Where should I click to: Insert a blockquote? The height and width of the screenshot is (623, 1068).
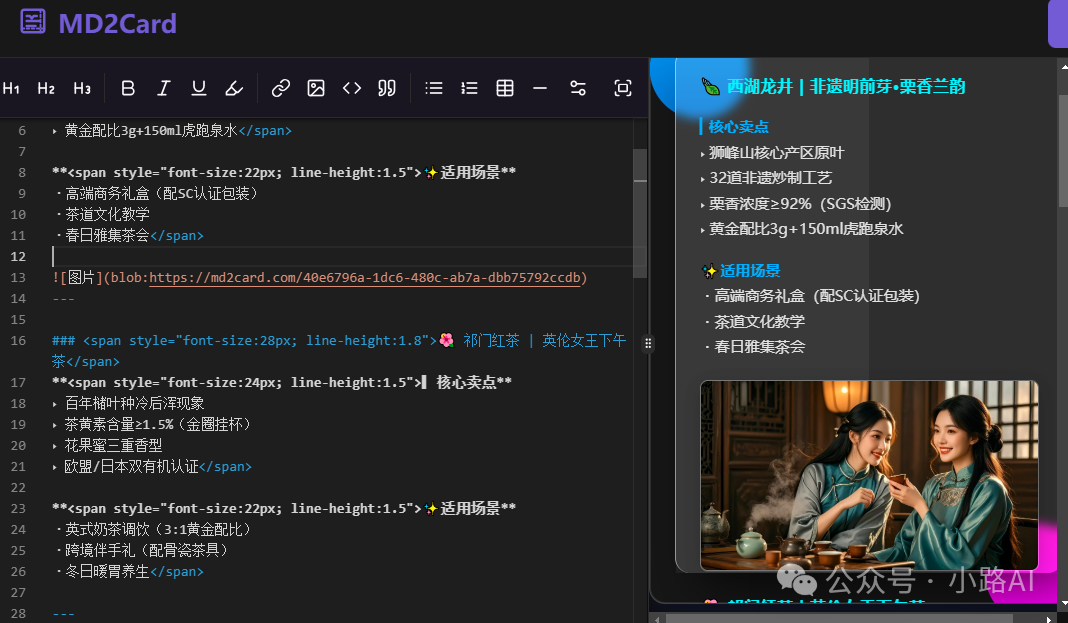pyautogui.click(x=386, y=88)
